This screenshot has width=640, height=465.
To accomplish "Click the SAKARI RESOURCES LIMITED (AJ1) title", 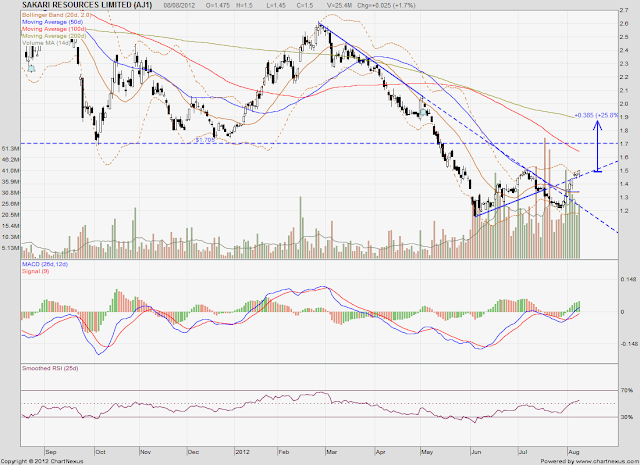I will 87,5.
